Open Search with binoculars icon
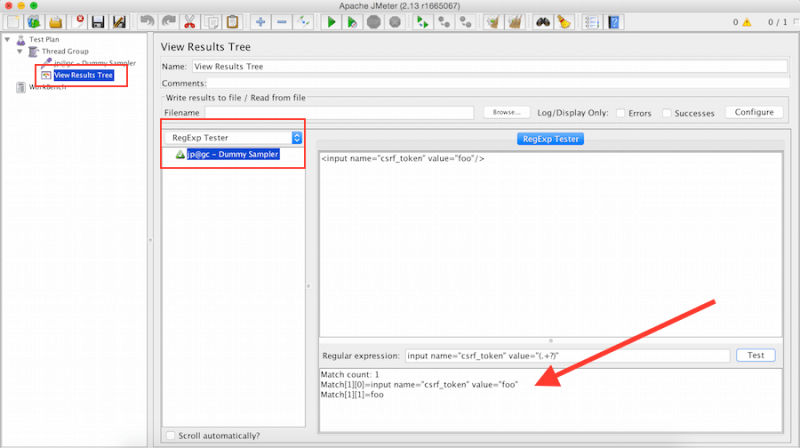 542,22
